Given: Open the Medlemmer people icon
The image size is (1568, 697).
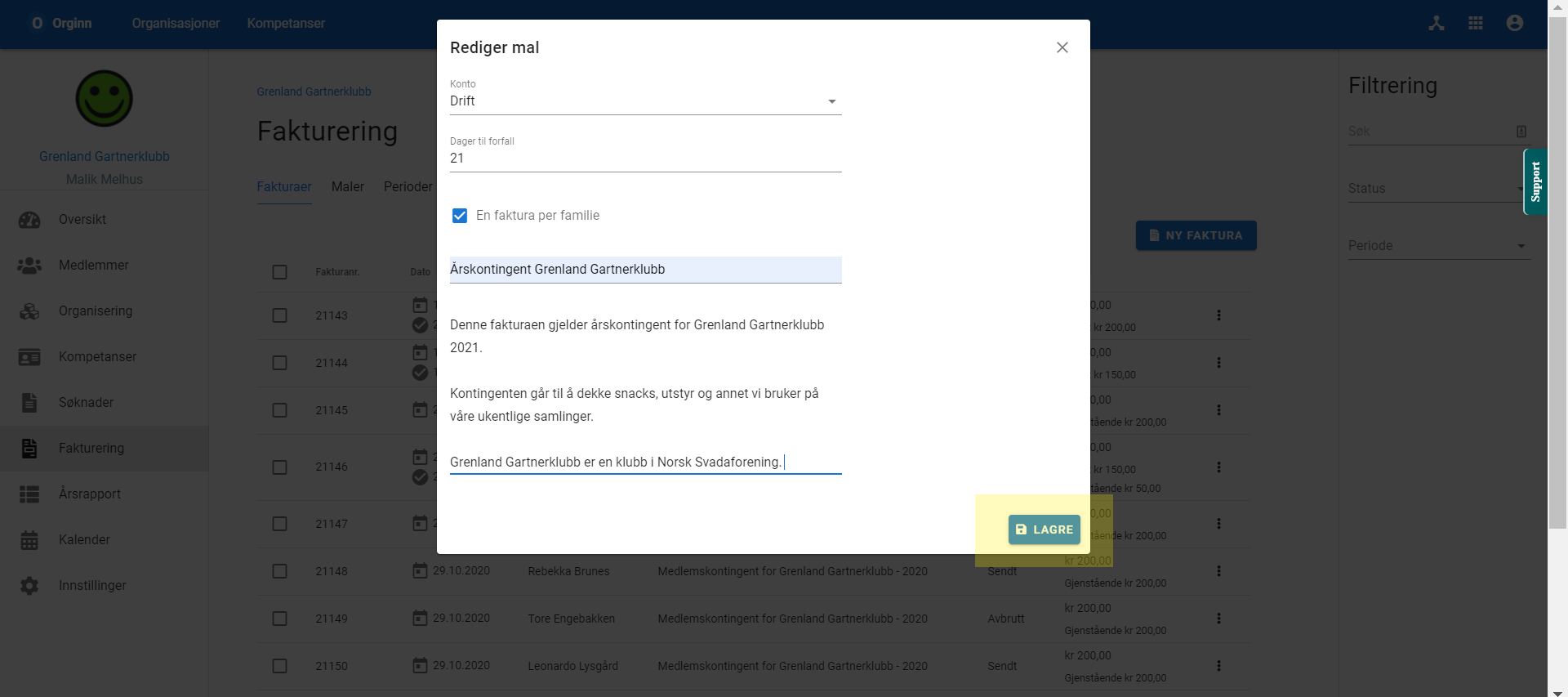Looking at the screenshot, I should (29, 266).
